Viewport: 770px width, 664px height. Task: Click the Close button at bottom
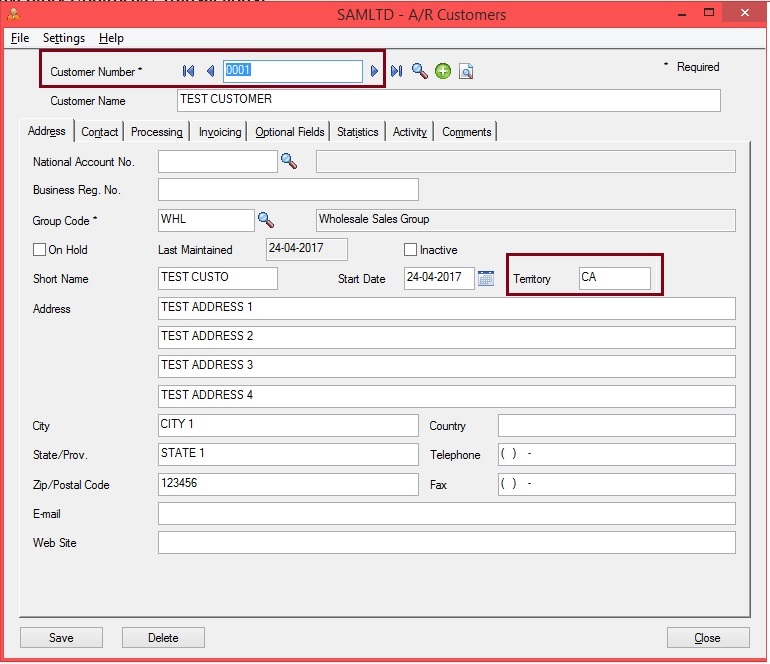[708, 637]
